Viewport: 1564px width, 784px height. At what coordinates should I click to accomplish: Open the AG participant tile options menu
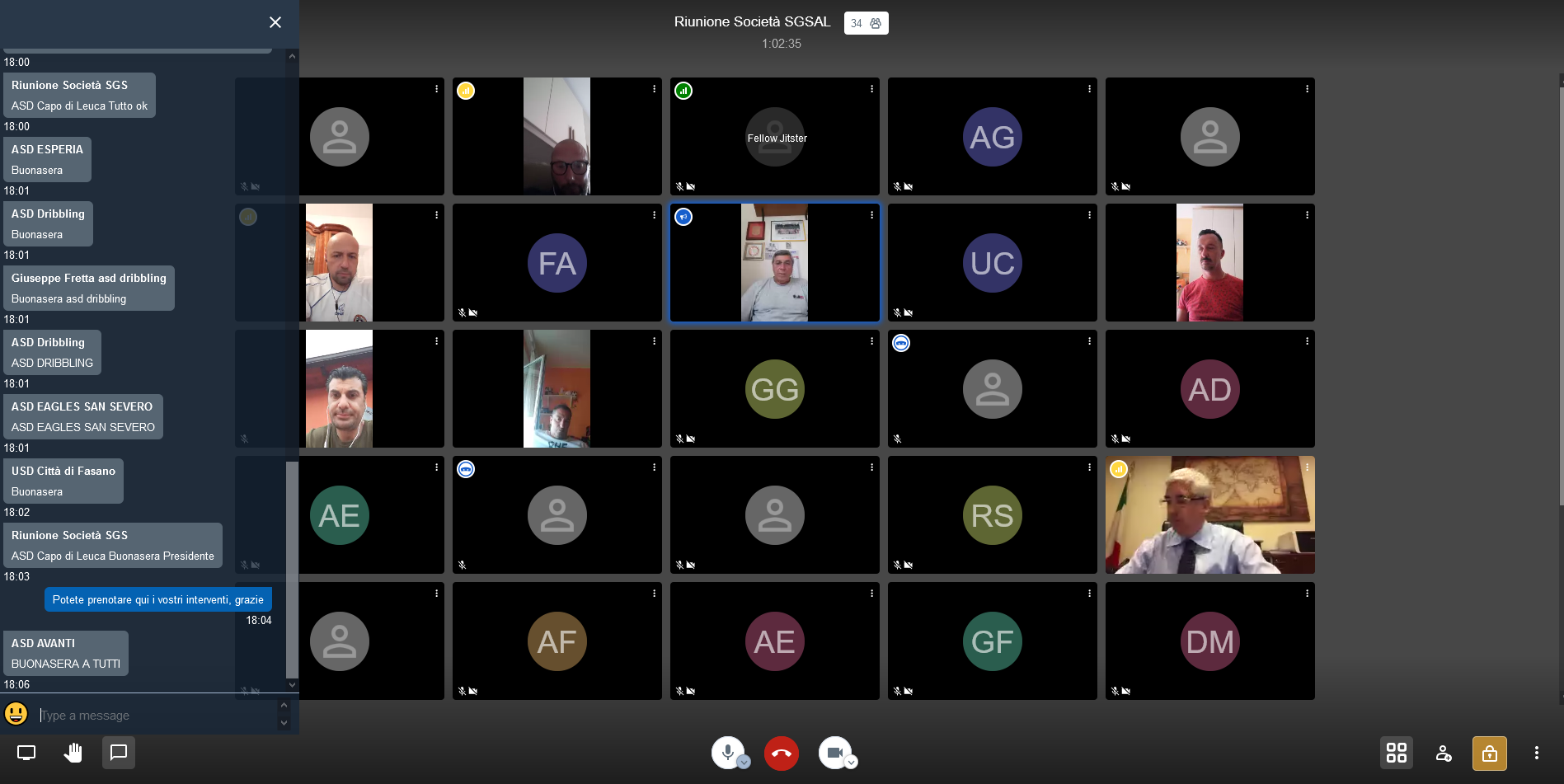click(x=1089, y=89)
